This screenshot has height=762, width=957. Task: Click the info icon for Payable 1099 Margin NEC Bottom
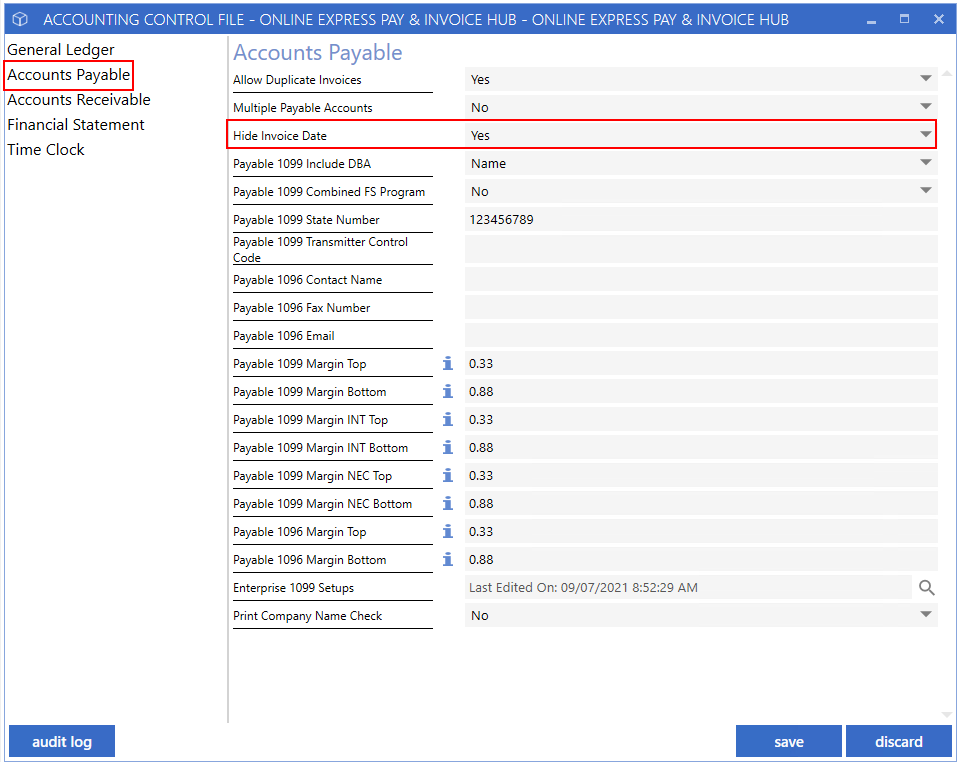[x=447, y=504]
